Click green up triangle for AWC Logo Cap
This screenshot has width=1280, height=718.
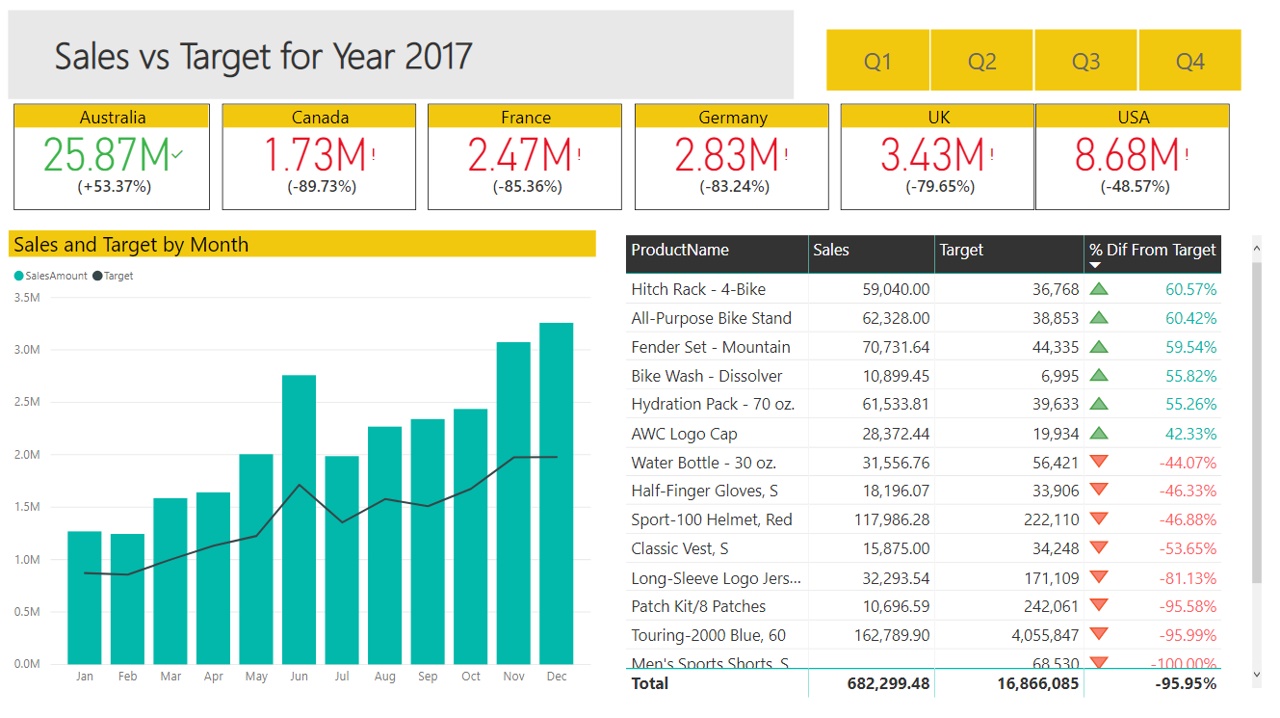click(1099, 433)
